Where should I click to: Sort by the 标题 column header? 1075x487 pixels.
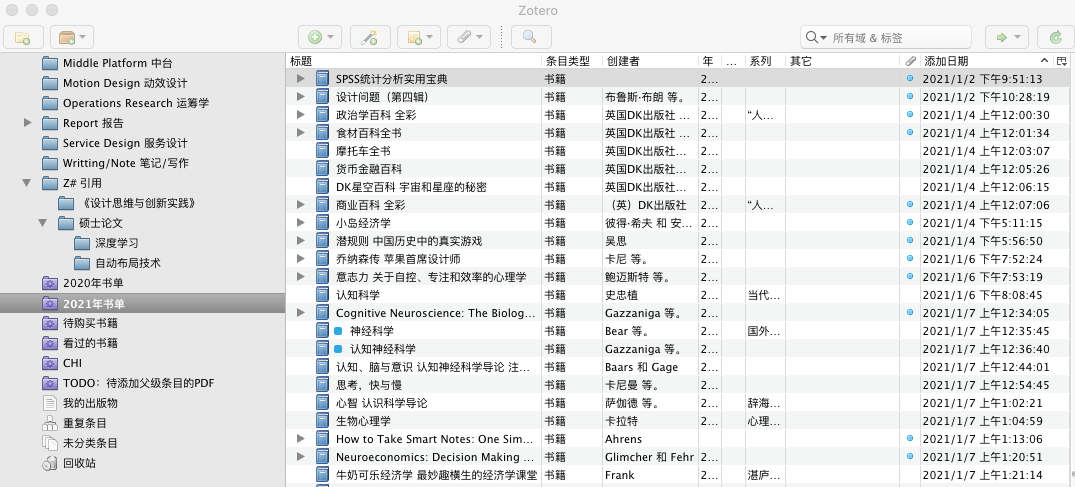[414, 61]
